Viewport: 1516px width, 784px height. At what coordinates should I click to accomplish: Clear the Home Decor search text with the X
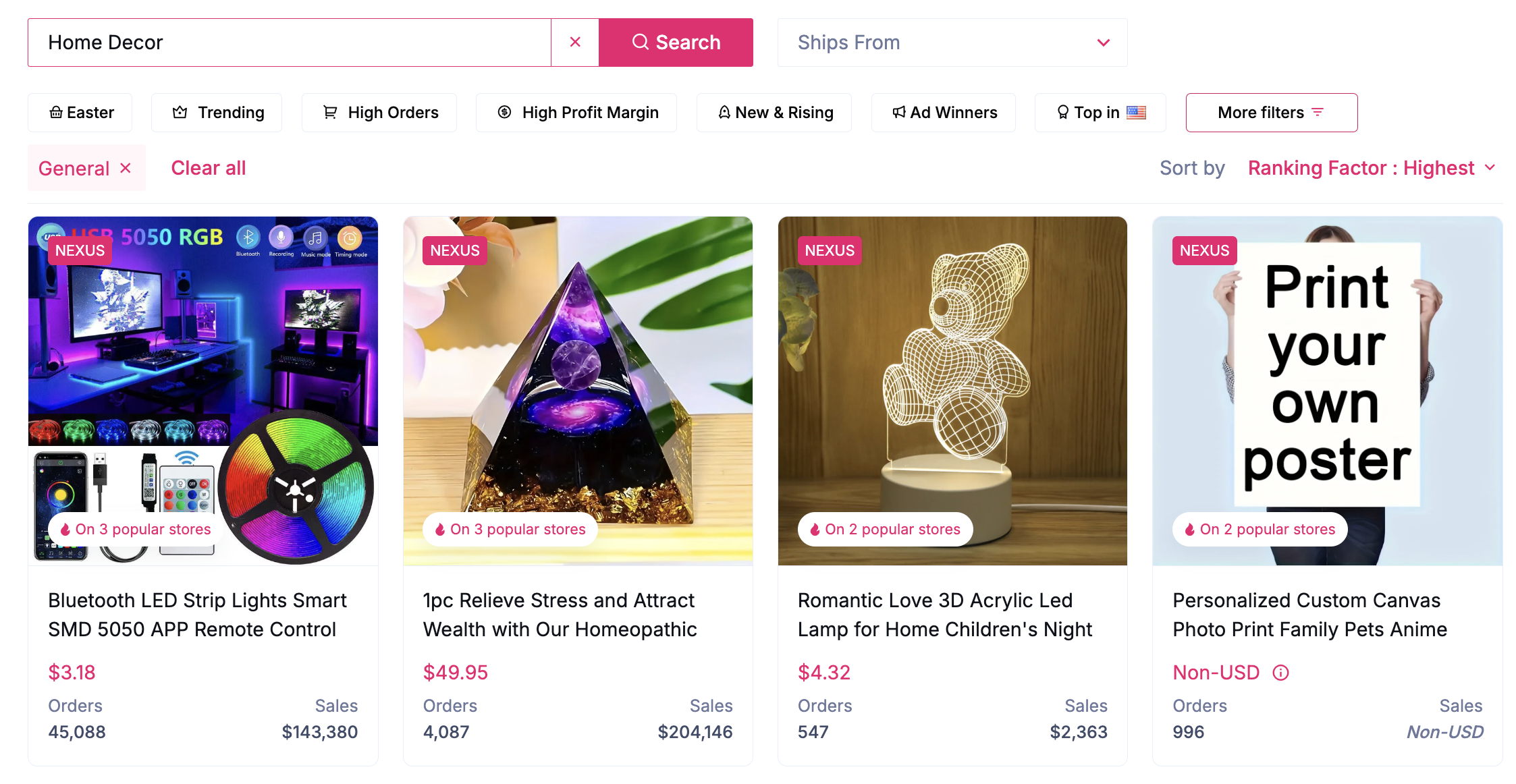point(575,42)
